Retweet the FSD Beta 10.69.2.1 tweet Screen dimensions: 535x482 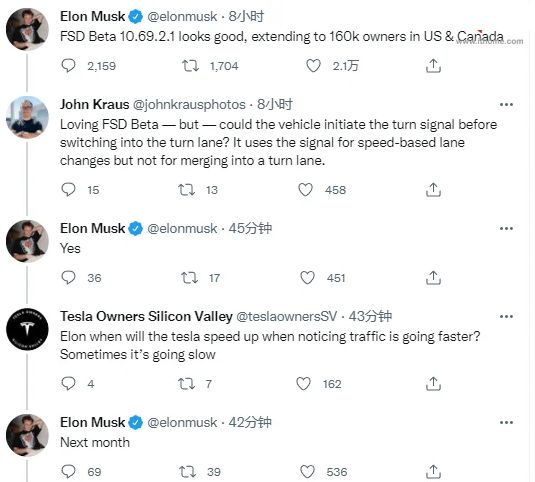(x=190, y=65)
